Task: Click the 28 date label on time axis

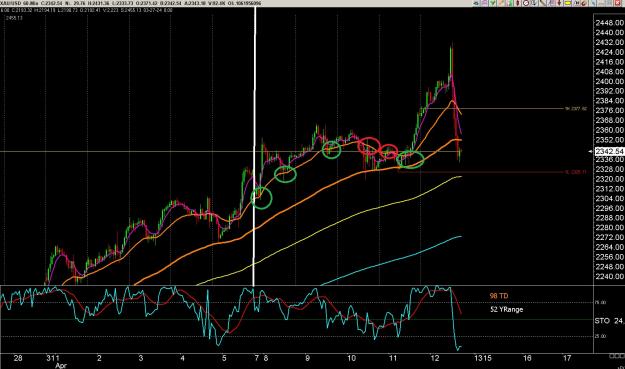Action: [18, 358]
